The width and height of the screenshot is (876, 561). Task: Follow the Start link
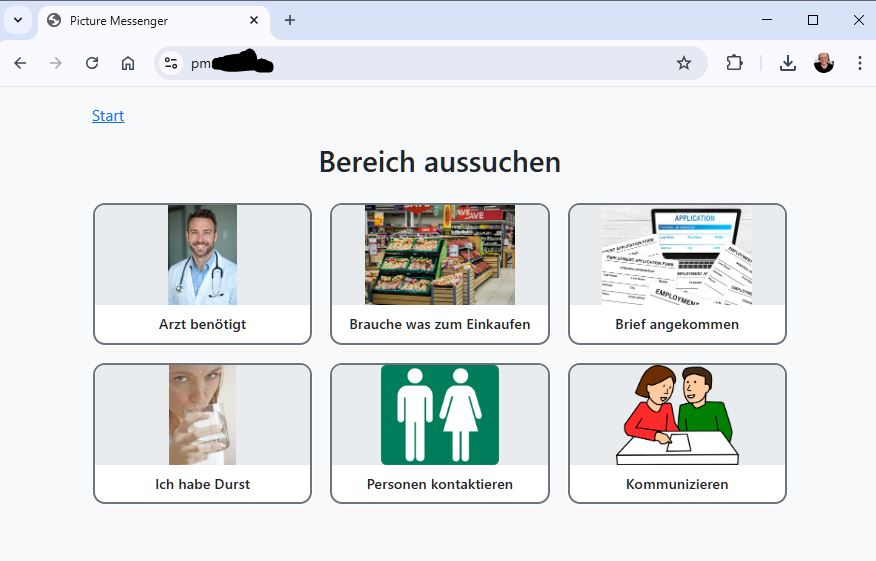108,116
